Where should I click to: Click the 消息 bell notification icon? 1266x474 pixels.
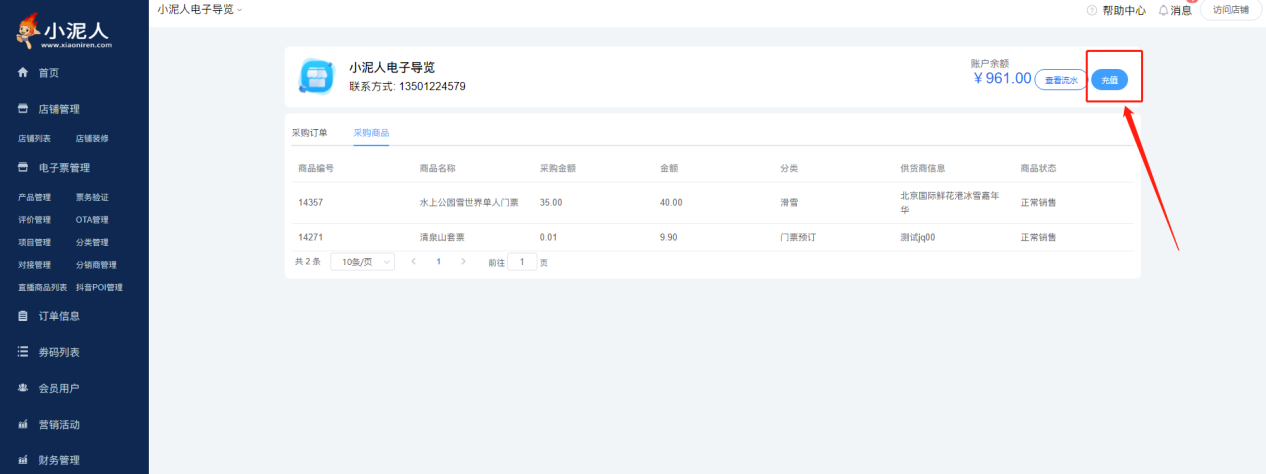[1163, 10]
